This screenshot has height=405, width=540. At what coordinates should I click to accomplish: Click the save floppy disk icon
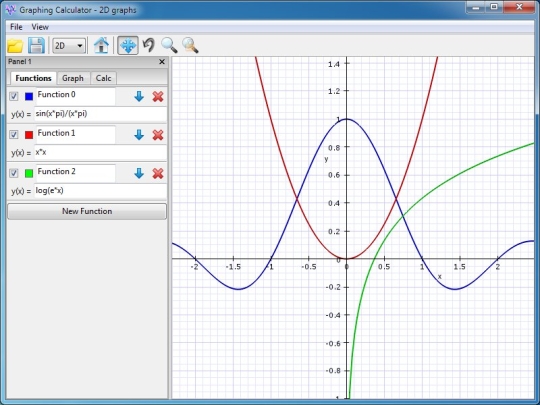click(36, 45)
